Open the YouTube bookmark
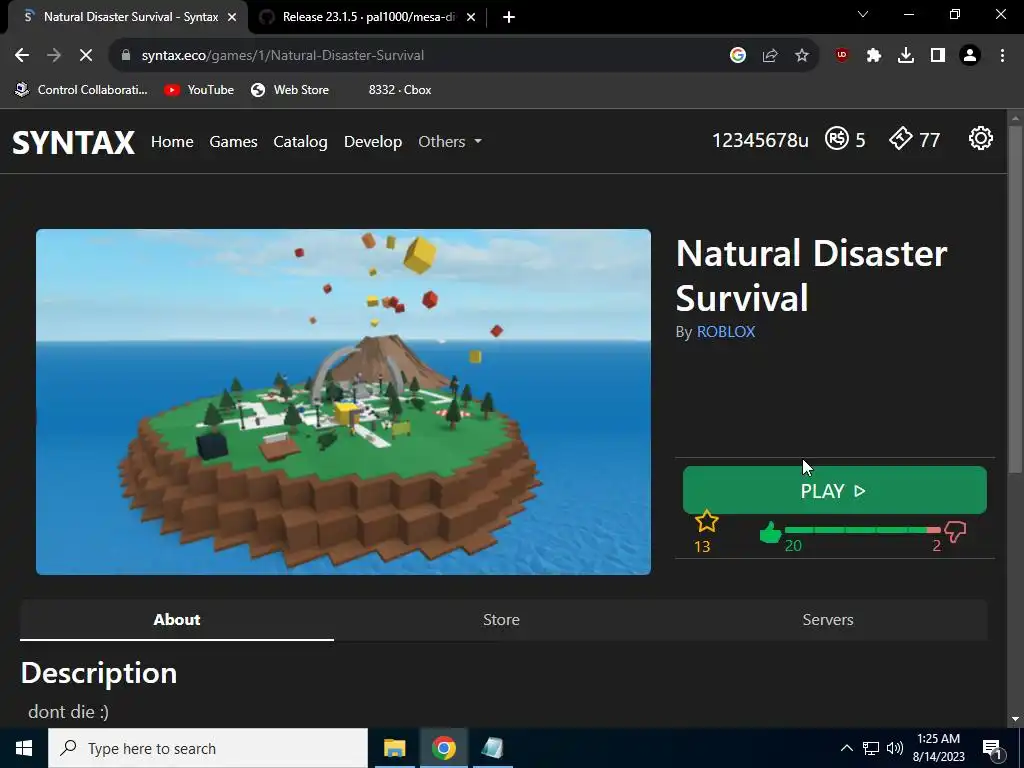 (x=199, y=90)
